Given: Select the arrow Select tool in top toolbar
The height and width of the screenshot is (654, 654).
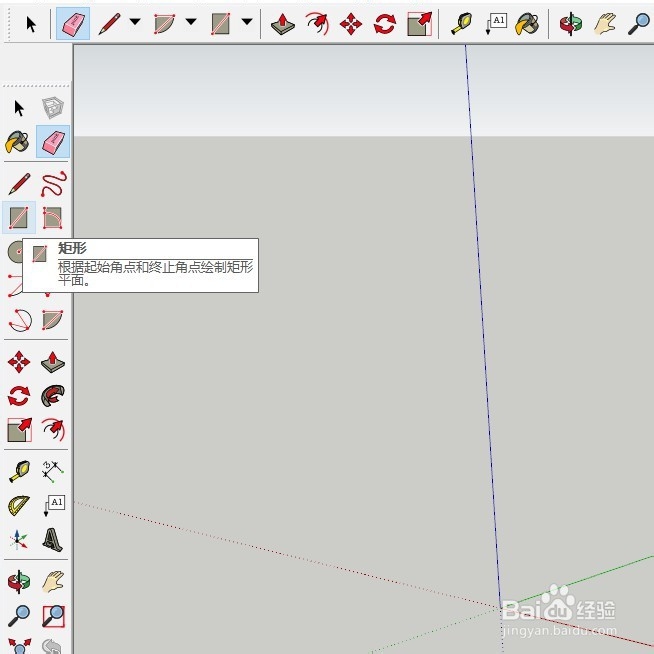Looking at the screenshot, I should [31, 24].
